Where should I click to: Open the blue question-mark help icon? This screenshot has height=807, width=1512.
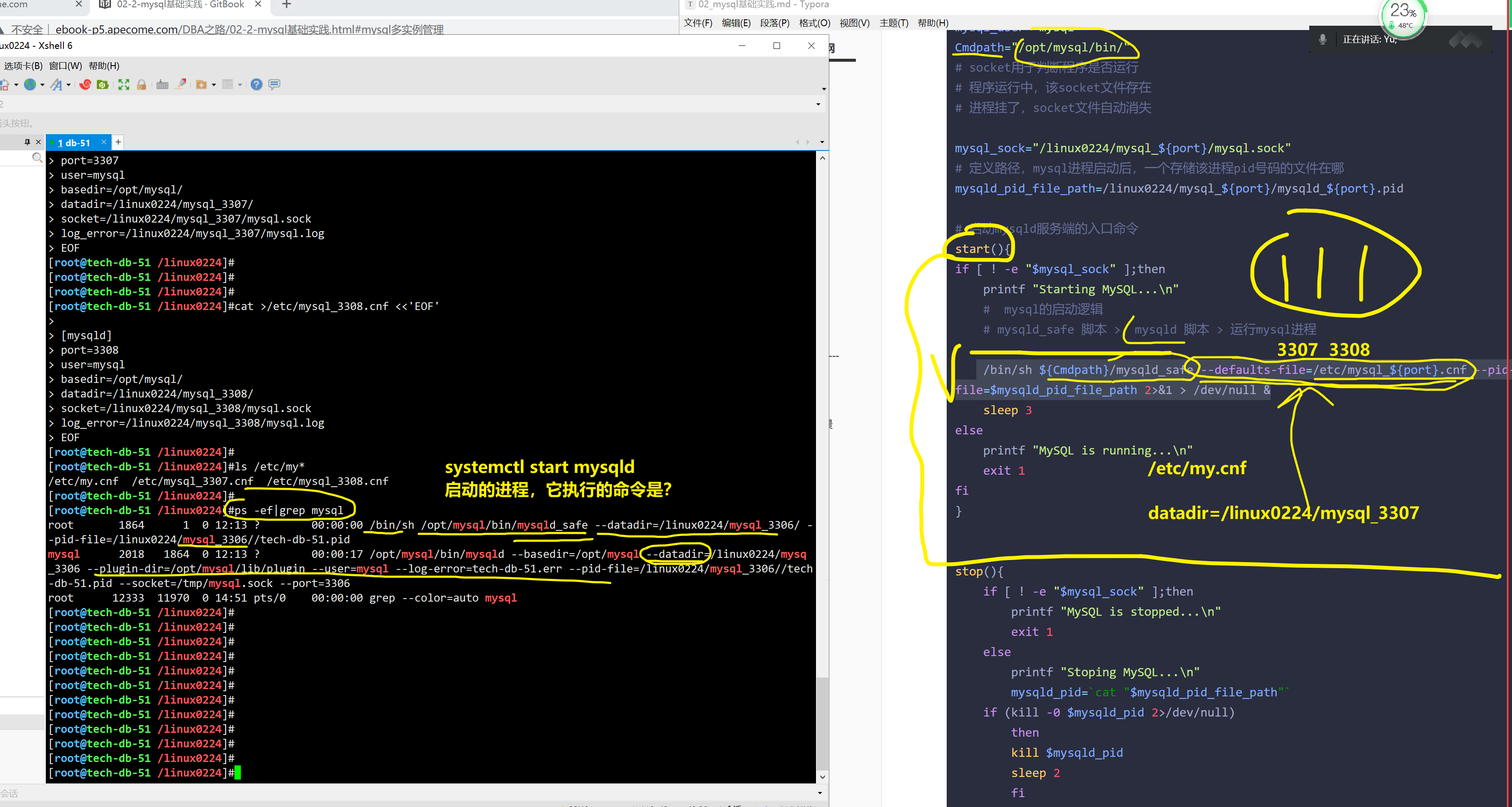click(x=256, y=84)
